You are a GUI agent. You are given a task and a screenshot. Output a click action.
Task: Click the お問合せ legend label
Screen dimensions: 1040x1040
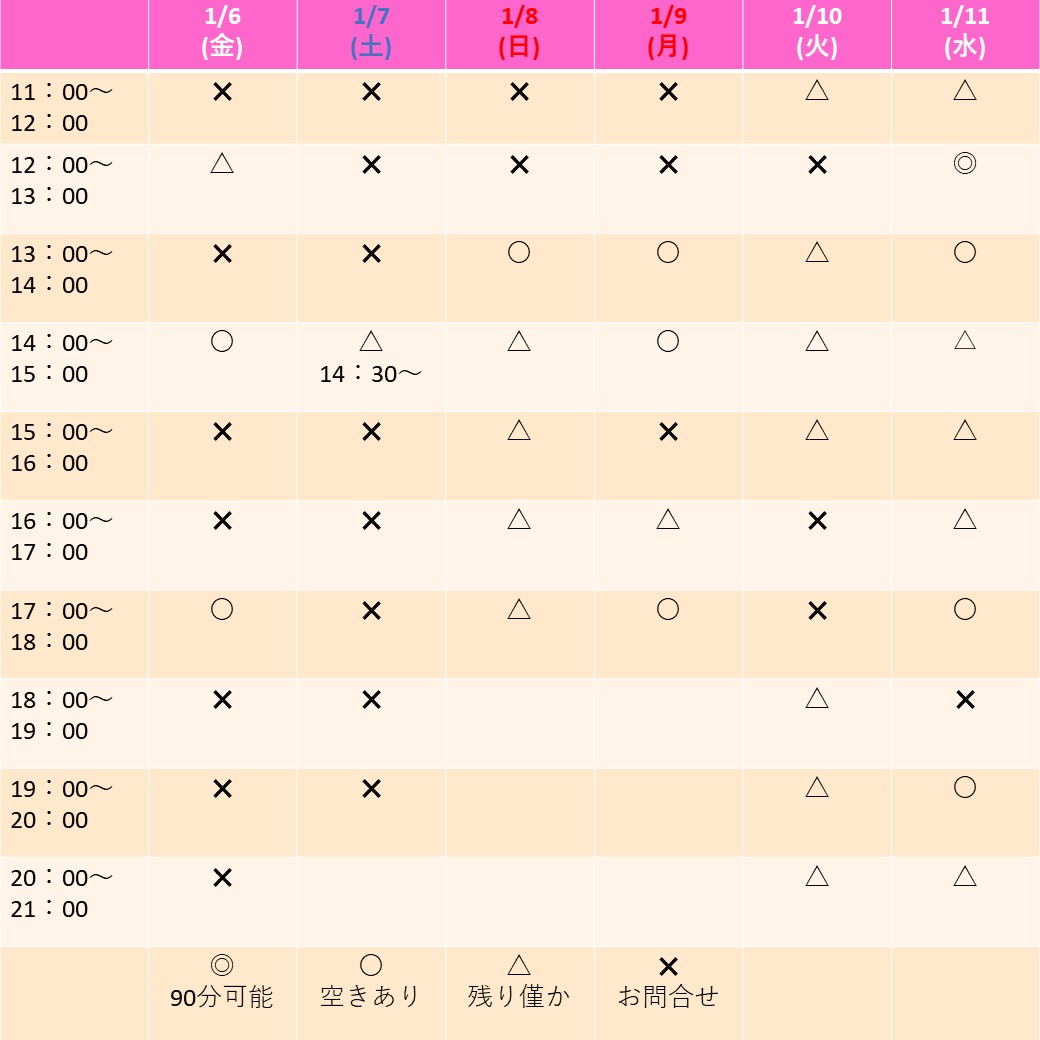[x=668, y=996]
